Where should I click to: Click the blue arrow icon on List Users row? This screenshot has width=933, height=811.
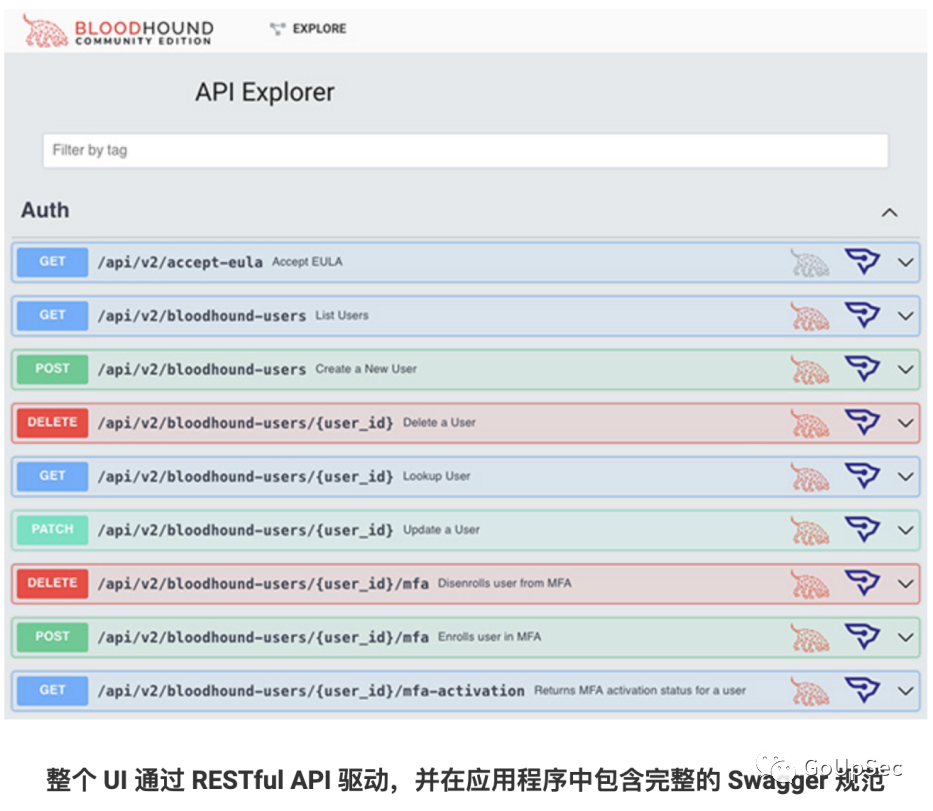(x=863, y=315)
